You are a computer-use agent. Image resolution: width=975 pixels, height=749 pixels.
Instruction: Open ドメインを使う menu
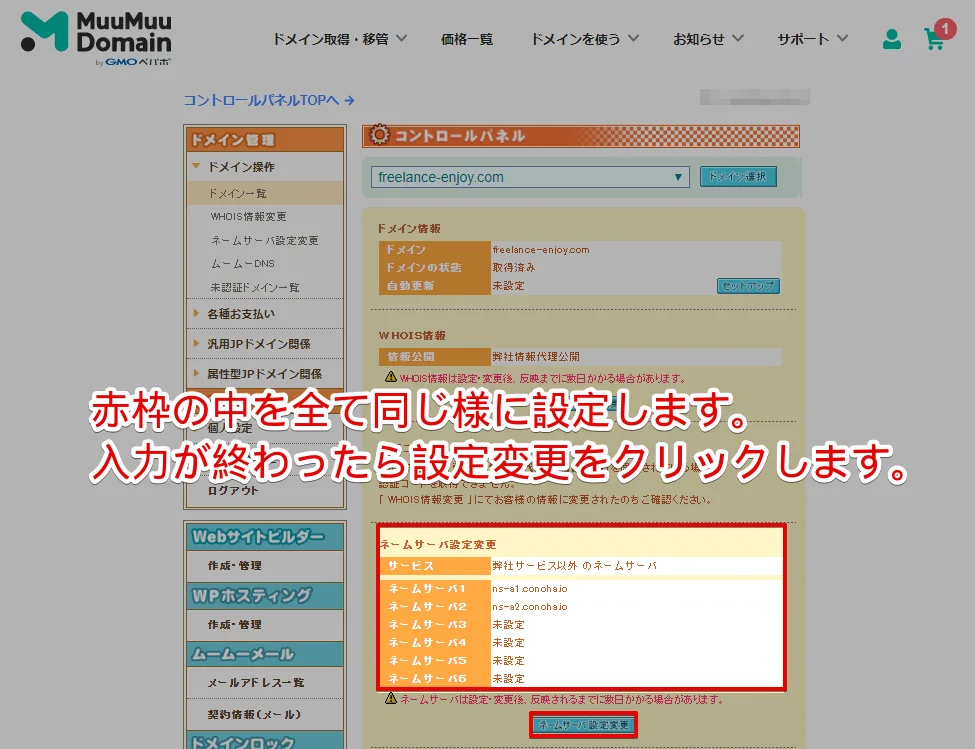point(575,39)
